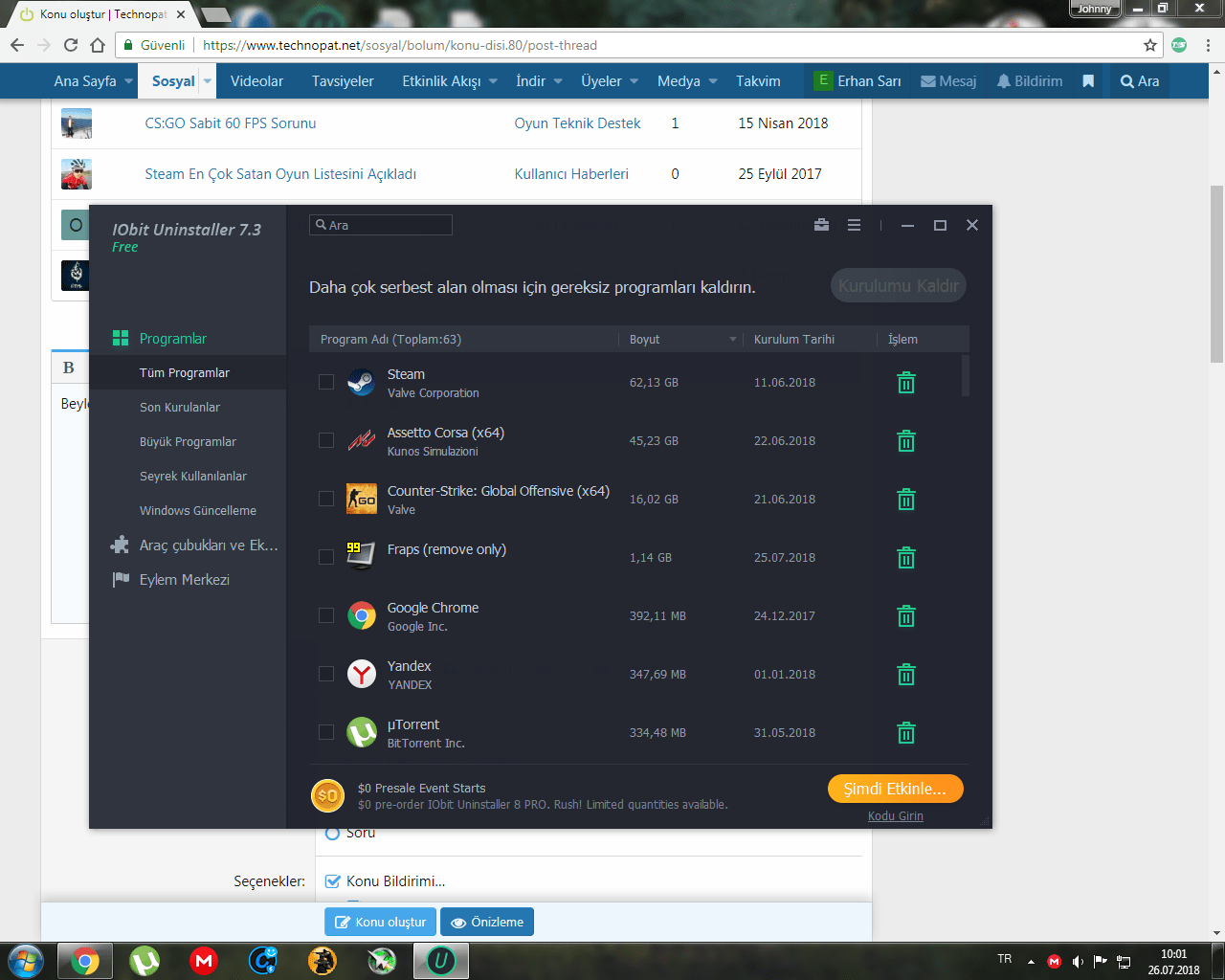This screenshot has height=980, width=1225.
Task: Click the Kurulumu Kaldır button
Action: [899, 286]
